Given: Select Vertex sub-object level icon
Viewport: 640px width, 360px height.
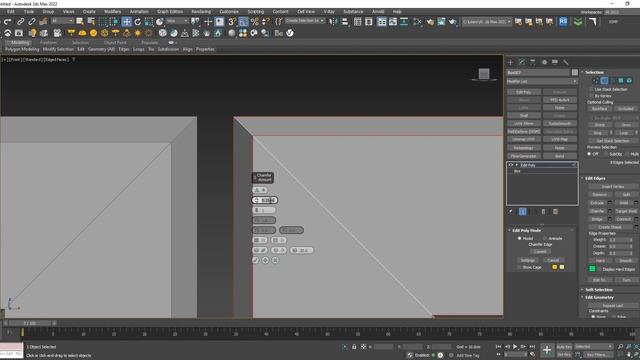Looking at the screenshot, I should coord(596,80).
